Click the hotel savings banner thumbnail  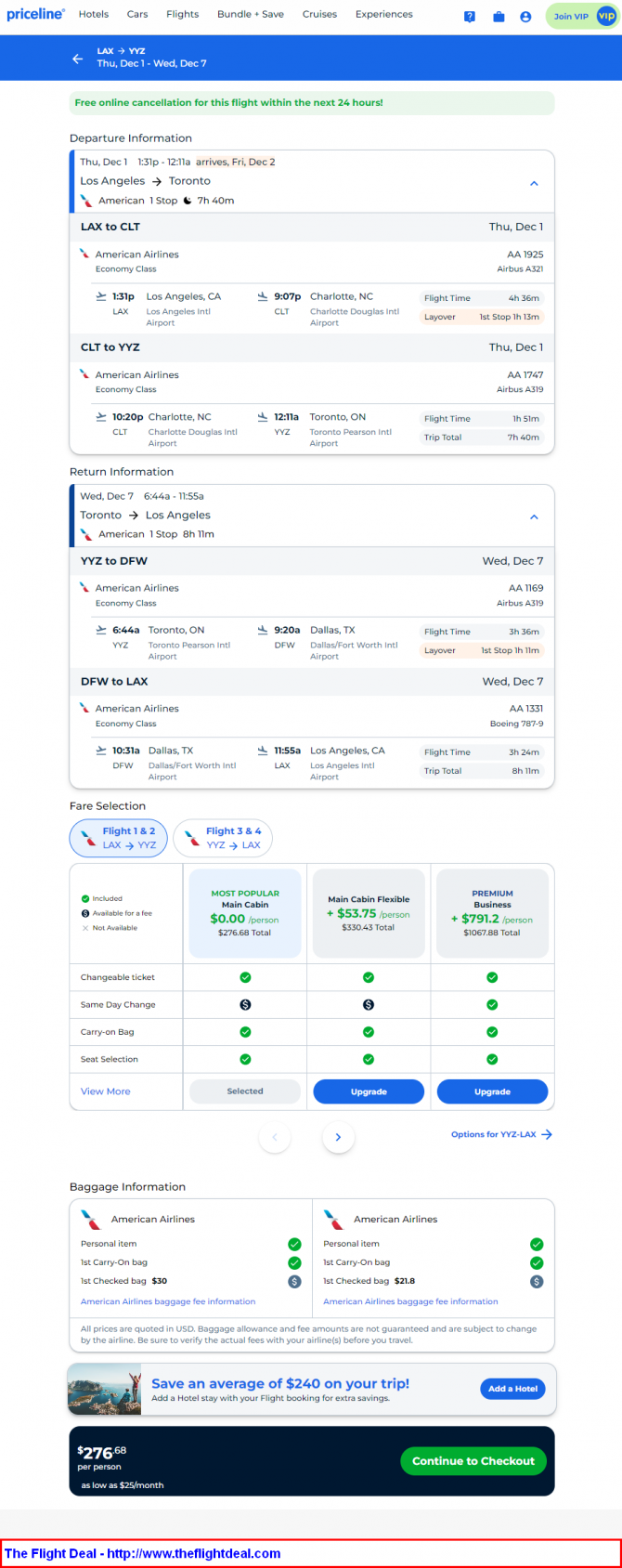pos(105,1390)
